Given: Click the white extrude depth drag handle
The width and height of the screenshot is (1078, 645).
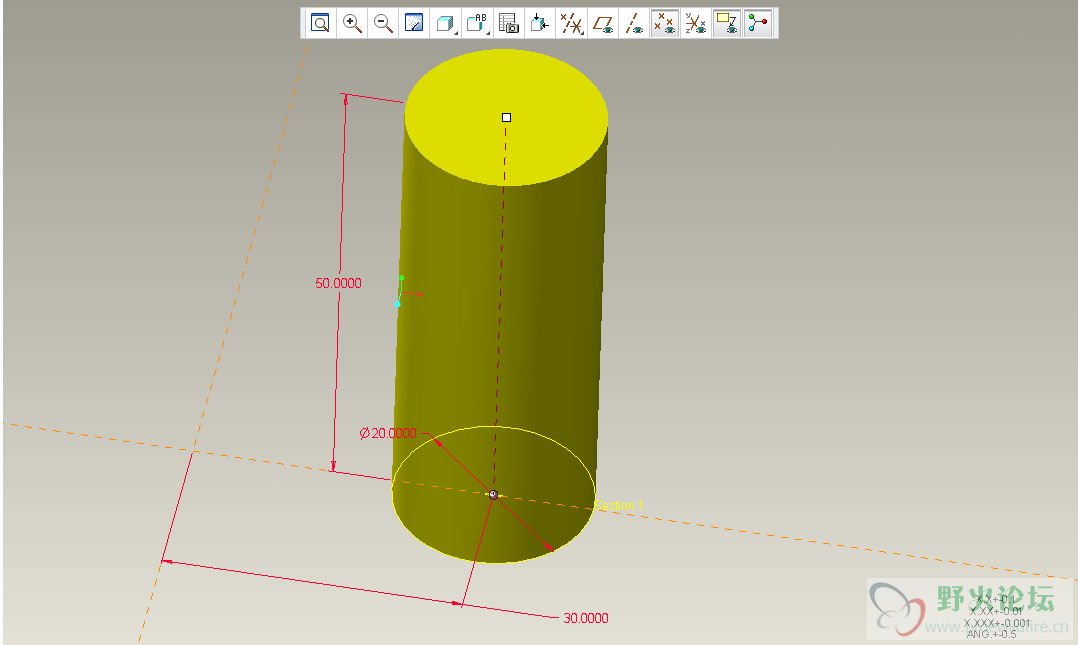Looking at the screenshot, I should 507,118.
